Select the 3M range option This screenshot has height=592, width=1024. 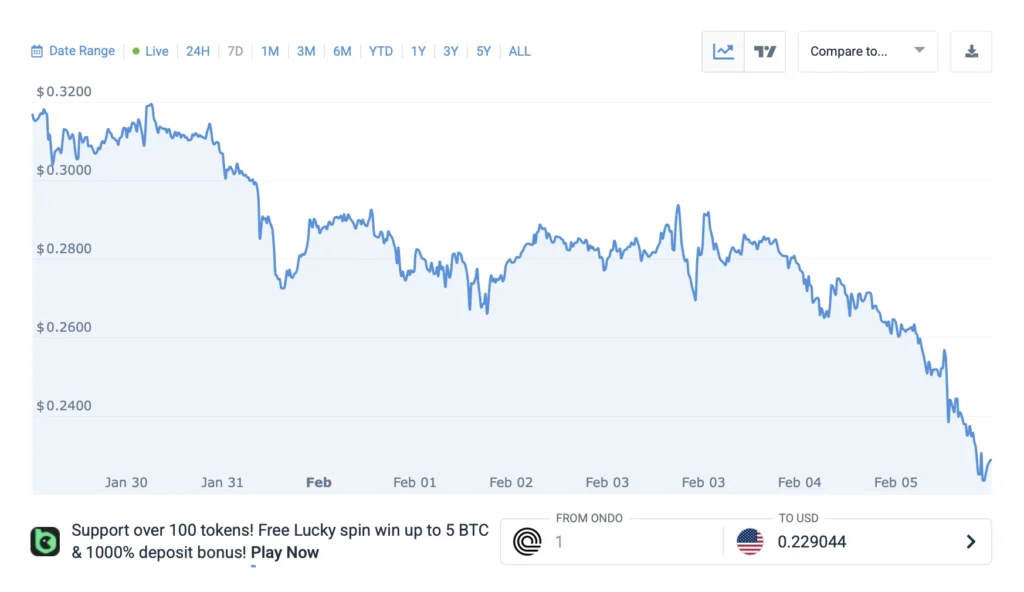(x=305, y=51)
